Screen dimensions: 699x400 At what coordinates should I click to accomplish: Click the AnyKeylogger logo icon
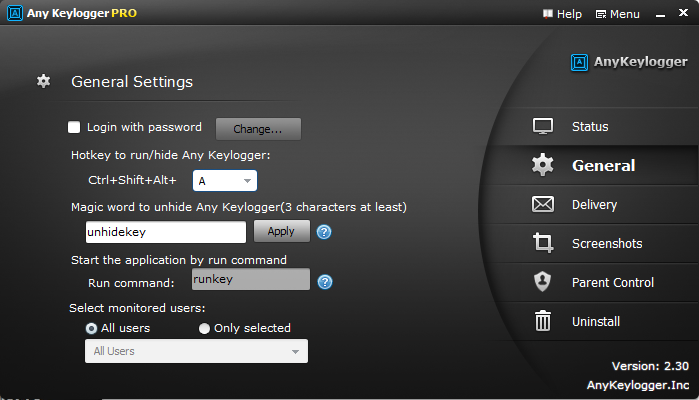[x=578, y=63]
